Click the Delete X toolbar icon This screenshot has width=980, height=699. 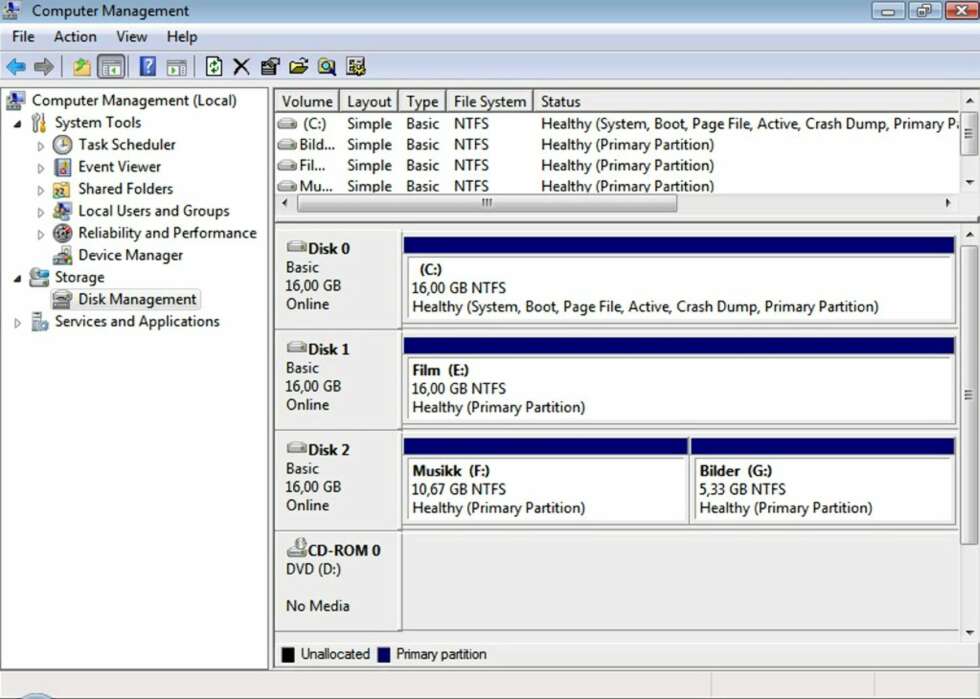(241, 66)
